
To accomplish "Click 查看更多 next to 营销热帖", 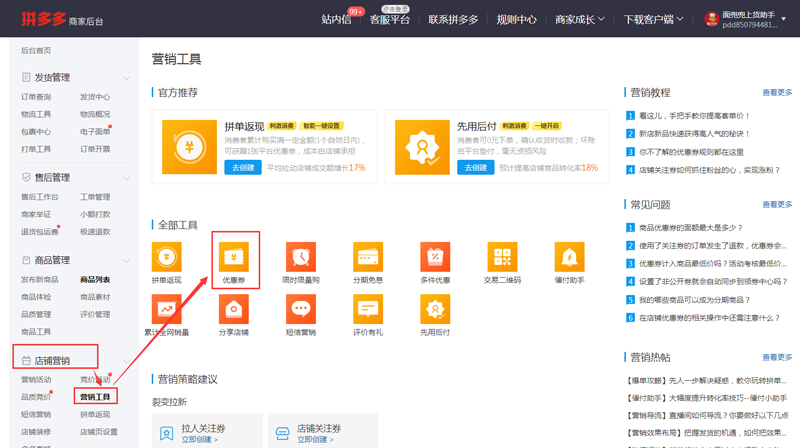I will [777, 357].
